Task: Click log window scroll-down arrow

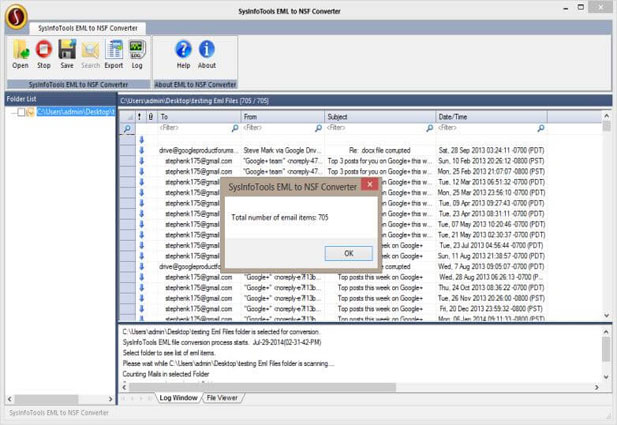Action: 606,377
